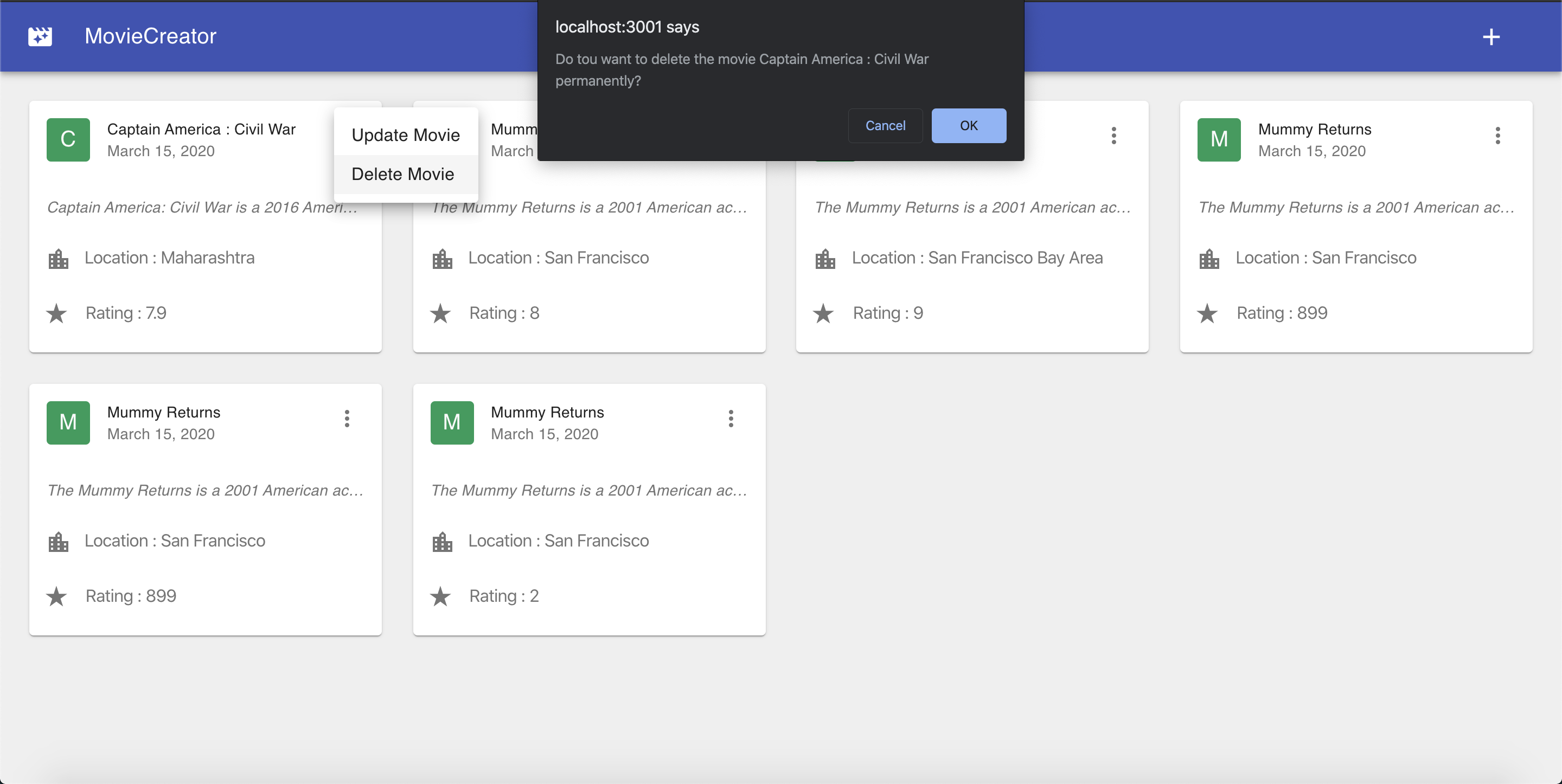1562x784 pixels.
Task: Select Update Movie from context menu
Action: coord(405,134)
